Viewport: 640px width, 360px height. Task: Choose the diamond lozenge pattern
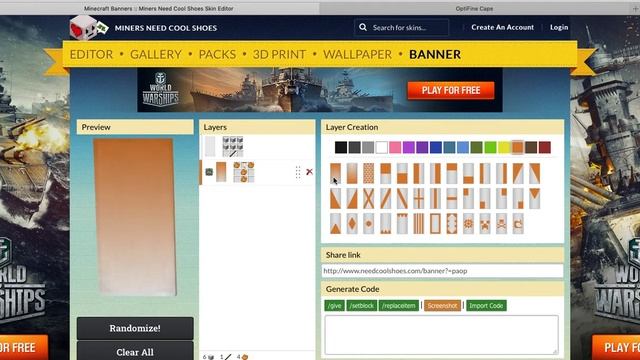[x=352, y=224]
